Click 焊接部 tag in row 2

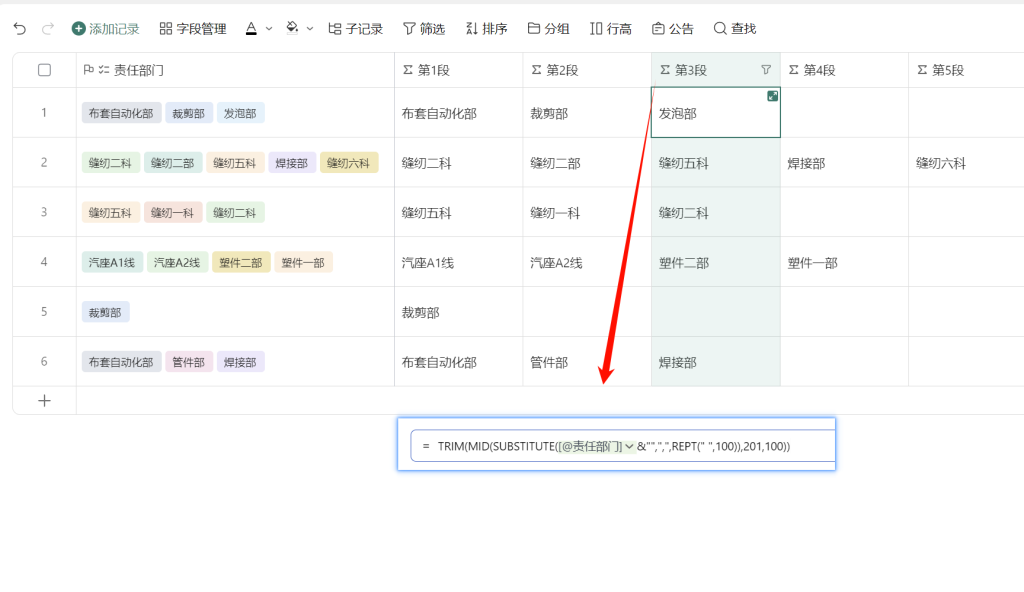(x=292, y=163)
